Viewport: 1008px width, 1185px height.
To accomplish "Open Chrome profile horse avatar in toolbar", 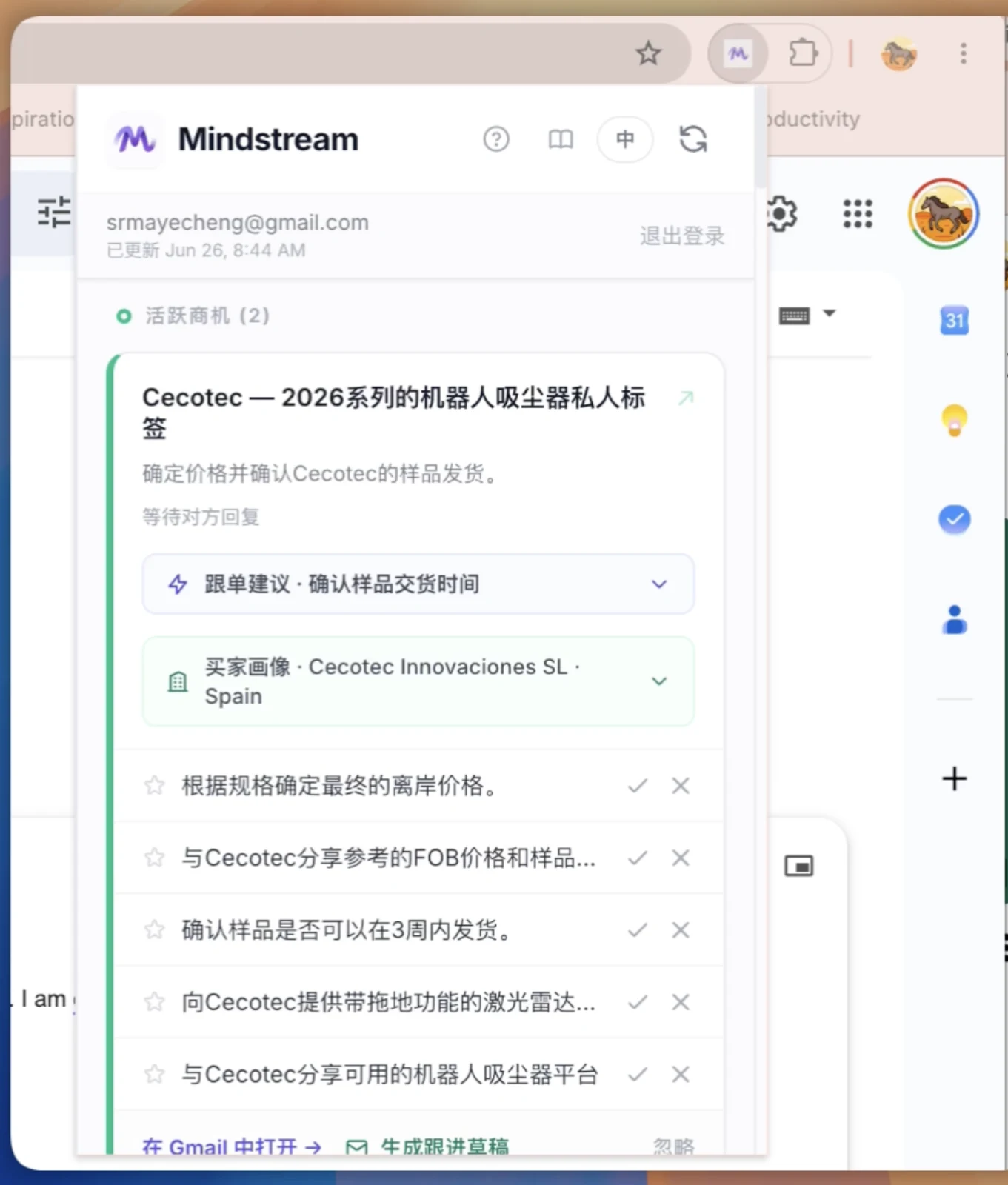I will pyautogui.click(x=899, y=54).
